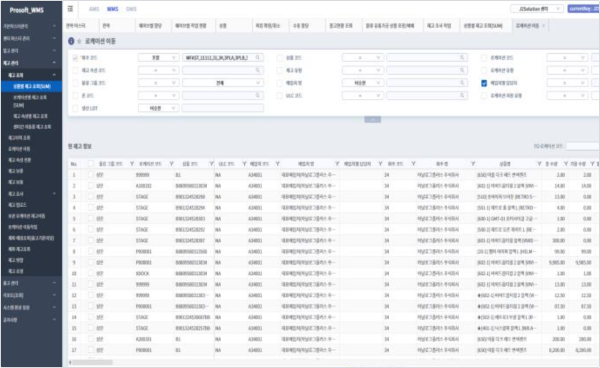Close the last open tab with its x icon
The image size is (600, 368).
click(543, 26)
